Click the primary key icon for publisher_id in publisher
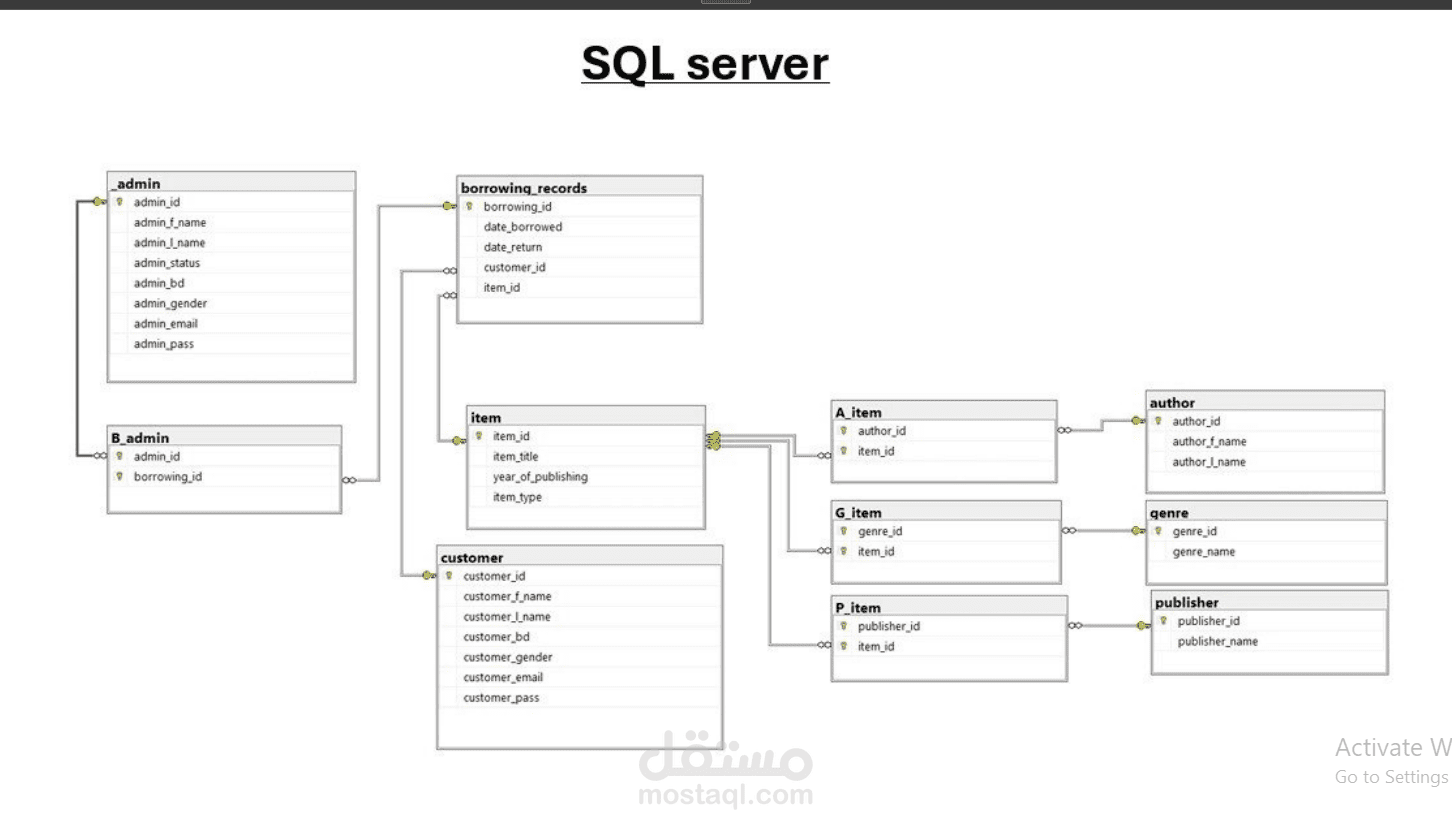Image resolution: width=1452 pixels, height=827 pixels. 1165,621
